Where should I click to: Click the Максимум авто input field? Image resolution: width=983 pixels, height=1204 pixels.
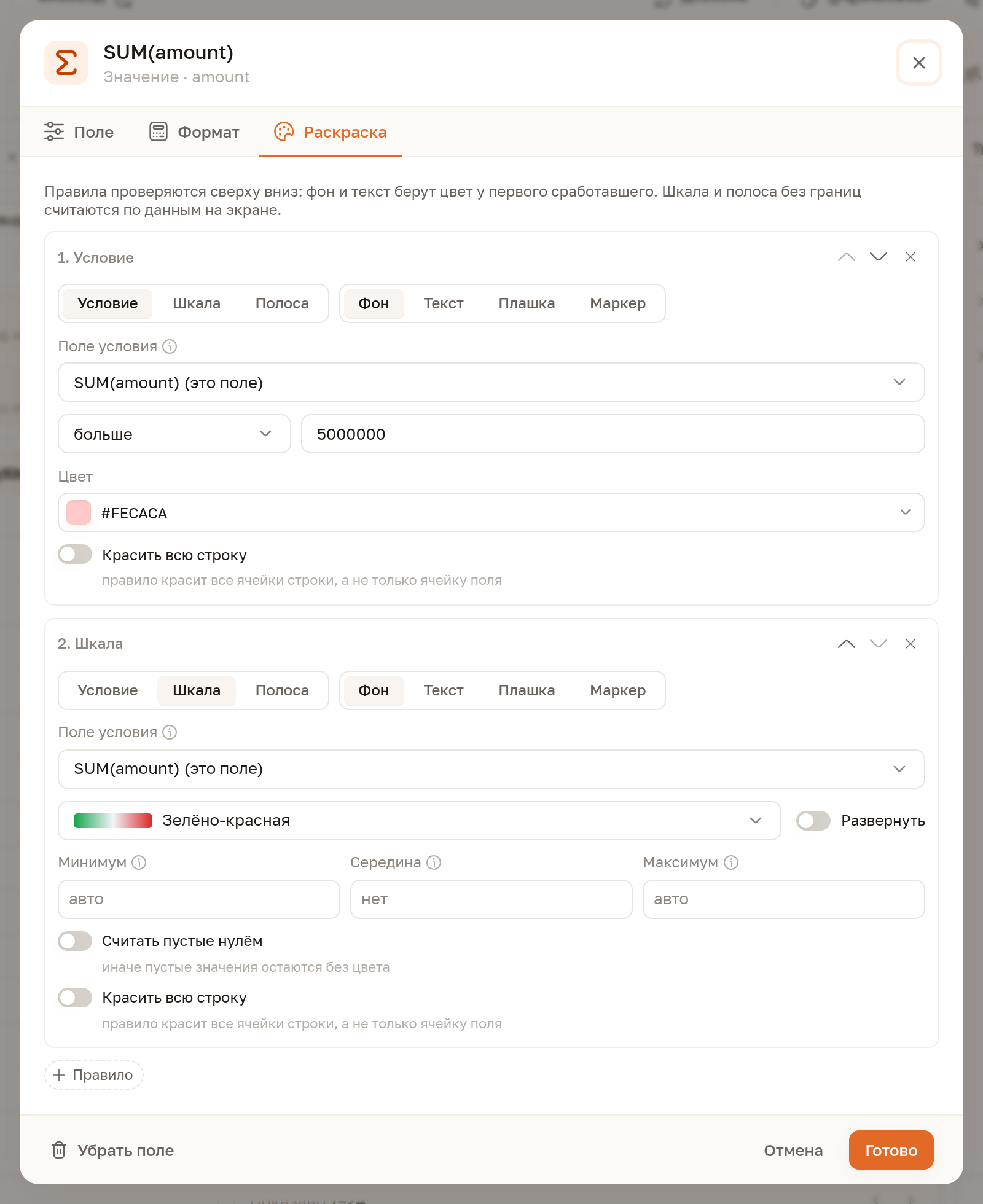[x=784, y=899]
